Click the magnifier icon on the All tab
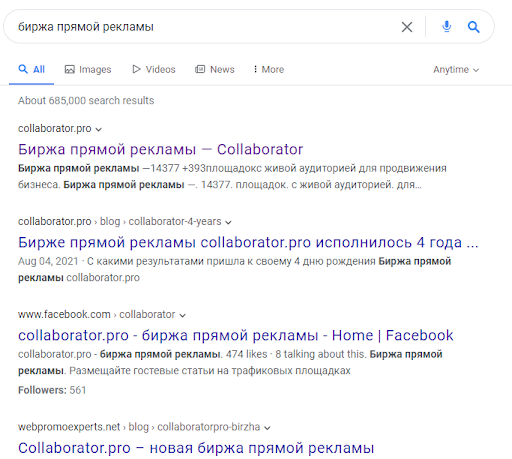 pos(23,69)
